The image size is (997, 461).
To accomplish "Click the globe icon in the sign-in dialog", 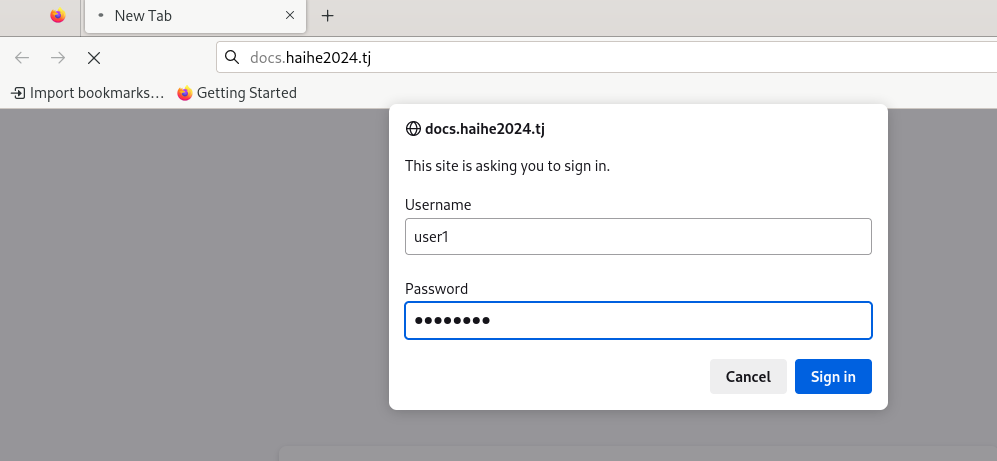I will point(413,129).
